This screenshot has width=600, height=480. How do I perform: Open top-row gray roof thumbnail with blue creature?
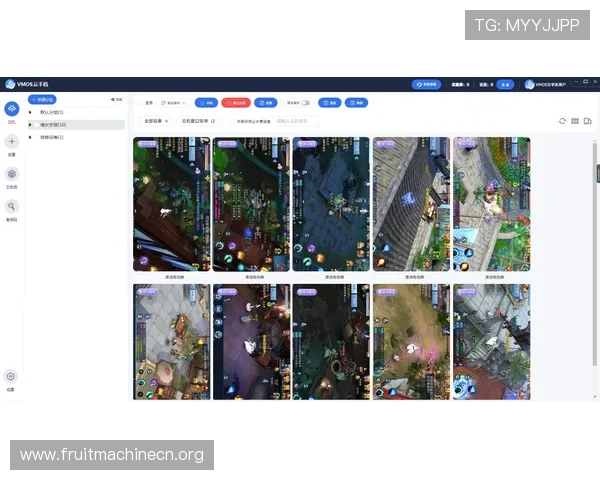411,204
